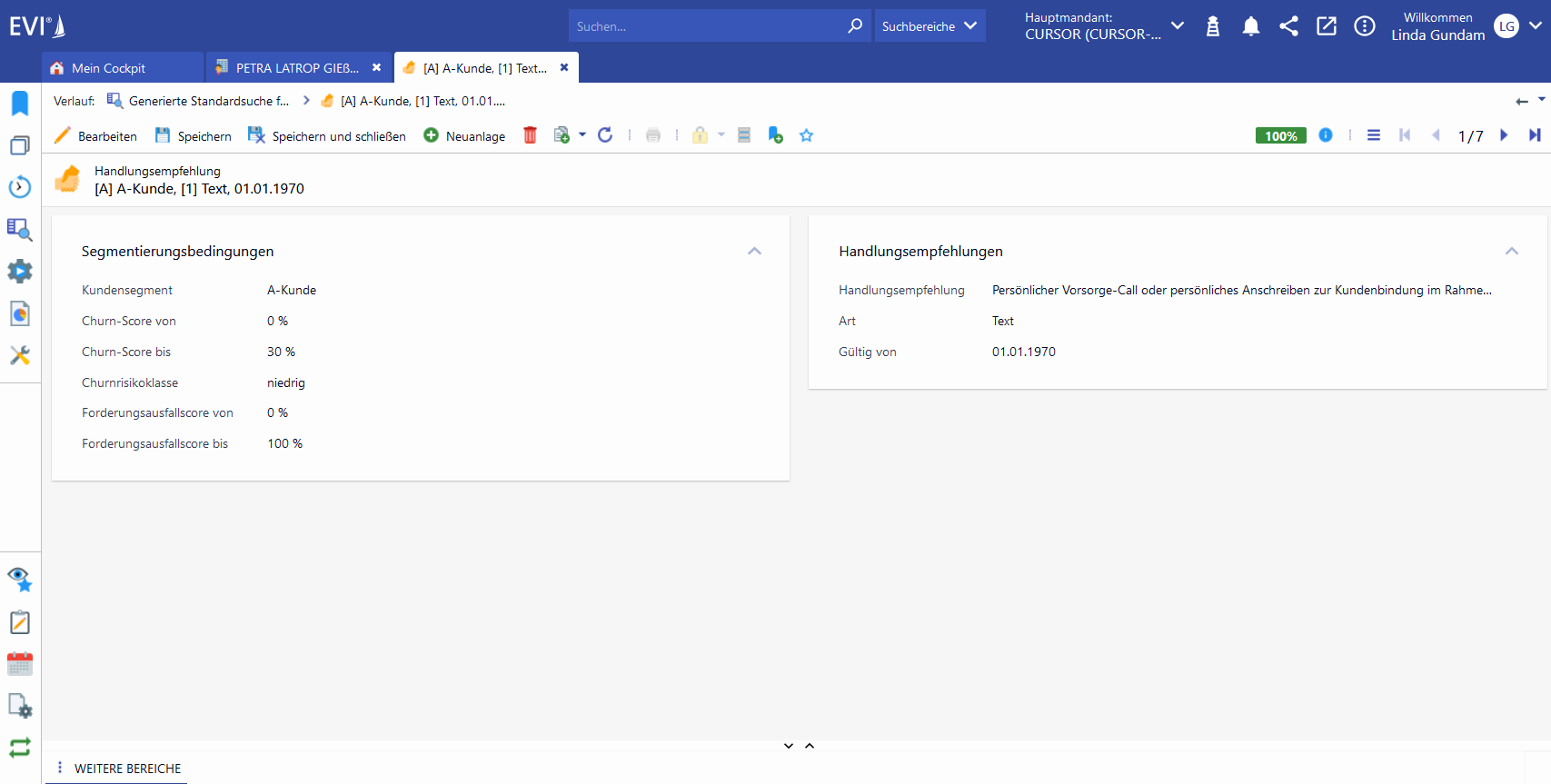The height and width of the screenshot is (784, 1551).
Task: Collapse the Segmentierungsbedingungen panel
Action: pyautogui.click(x=754, y=252)
